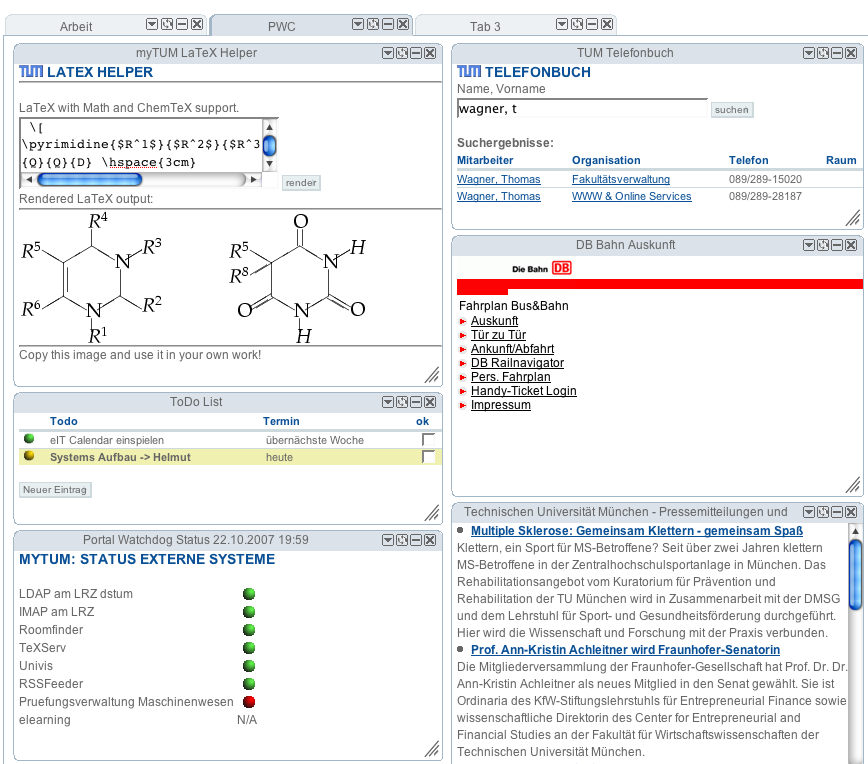Open LaTeX Helper panel dropdown arrow

(388, 53)
